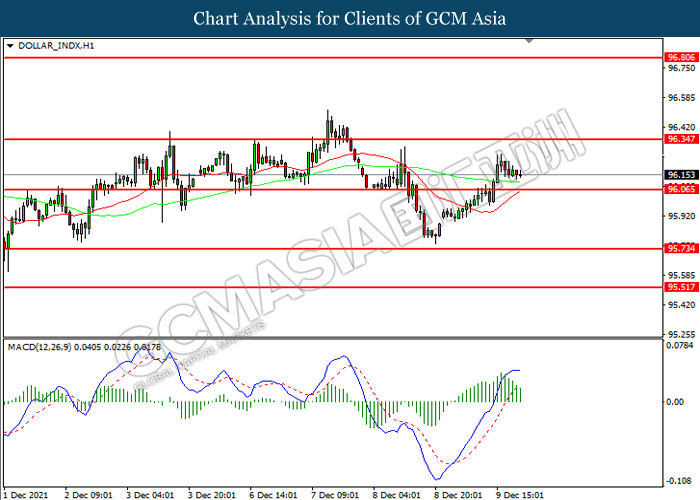The height and width of the screenshot is (500, 700).
Task: Click the 6 Dec 14:01 time label
Action: [273, 493]
